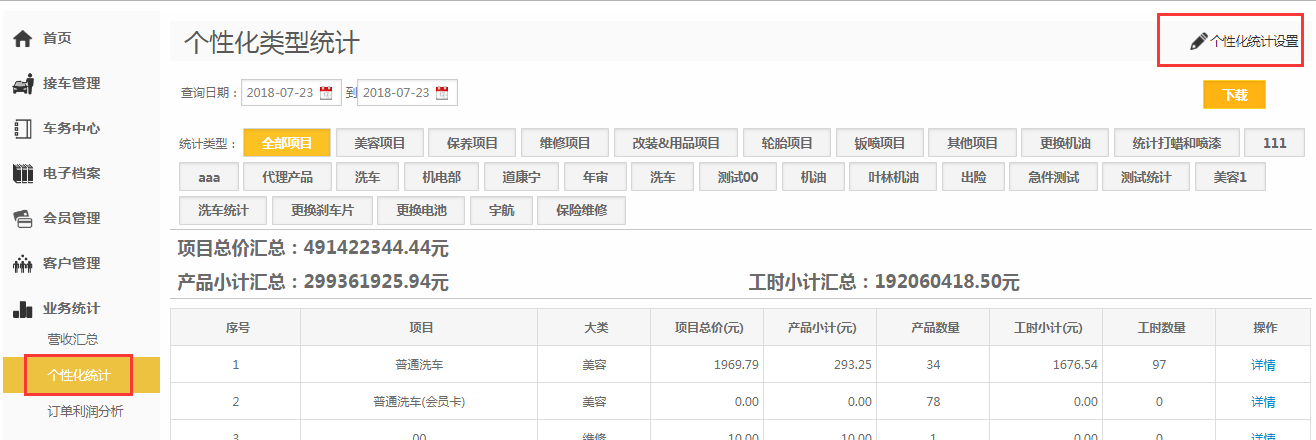Open the end date calendar picker icon
Image resolution: width=1316 pixels, height=440 pixels.
tap(442, 93)
